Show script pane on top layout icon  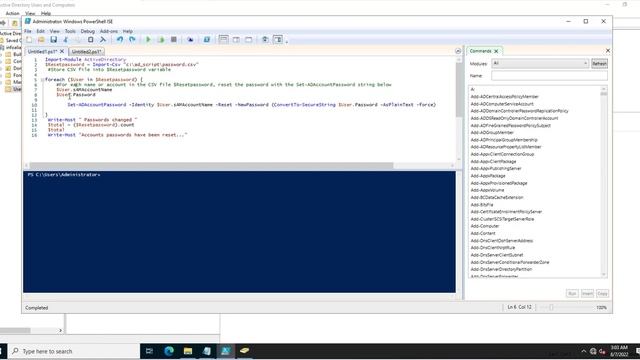tap(223, 40)
